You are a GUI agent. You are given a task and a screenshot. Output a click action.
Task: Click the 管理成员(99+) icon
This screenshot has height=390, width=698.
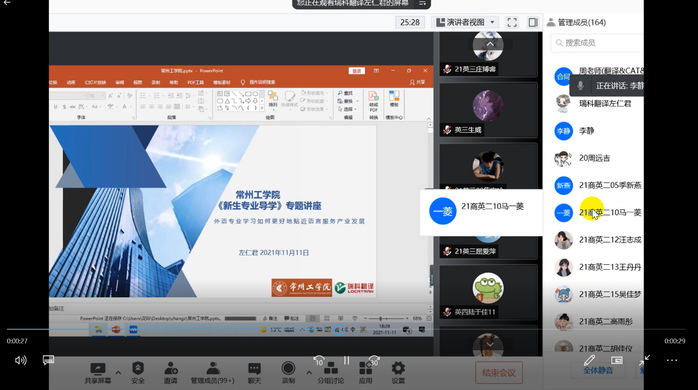[213, 368]
